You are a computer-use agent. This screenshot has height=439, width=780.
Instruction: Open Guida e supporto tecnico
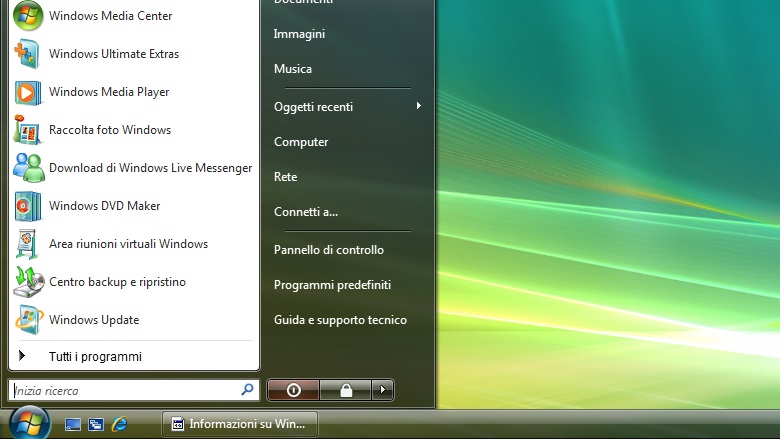[340, 320]
